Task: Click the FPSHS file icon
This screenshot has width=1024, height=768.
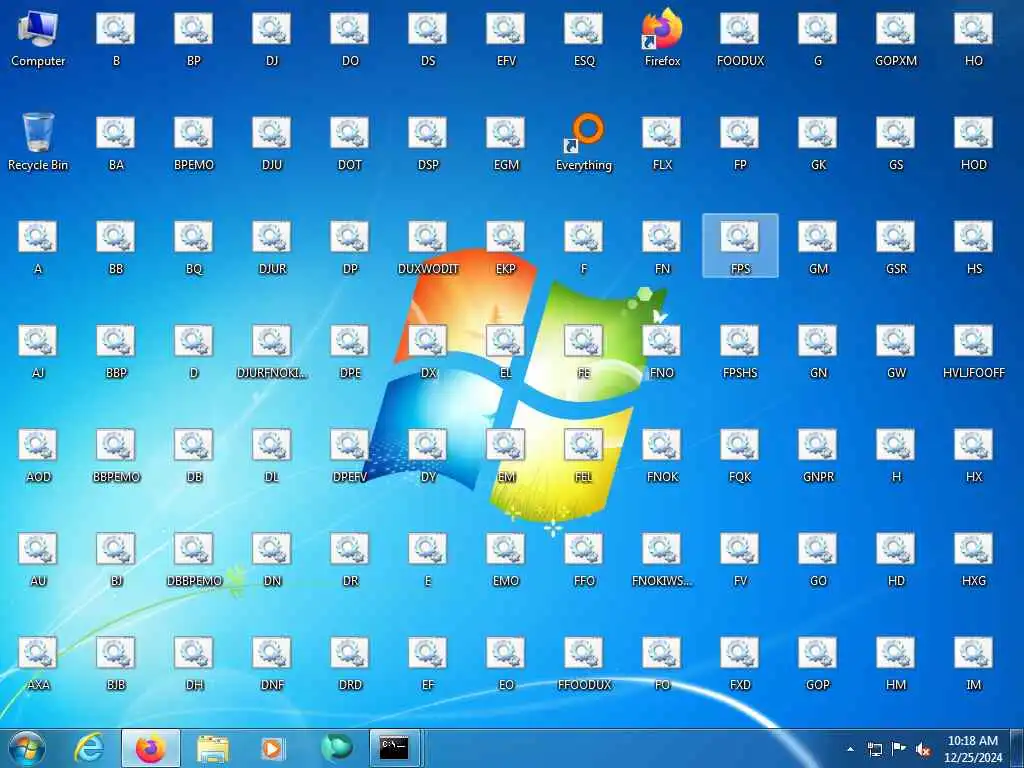Action: 740,351
